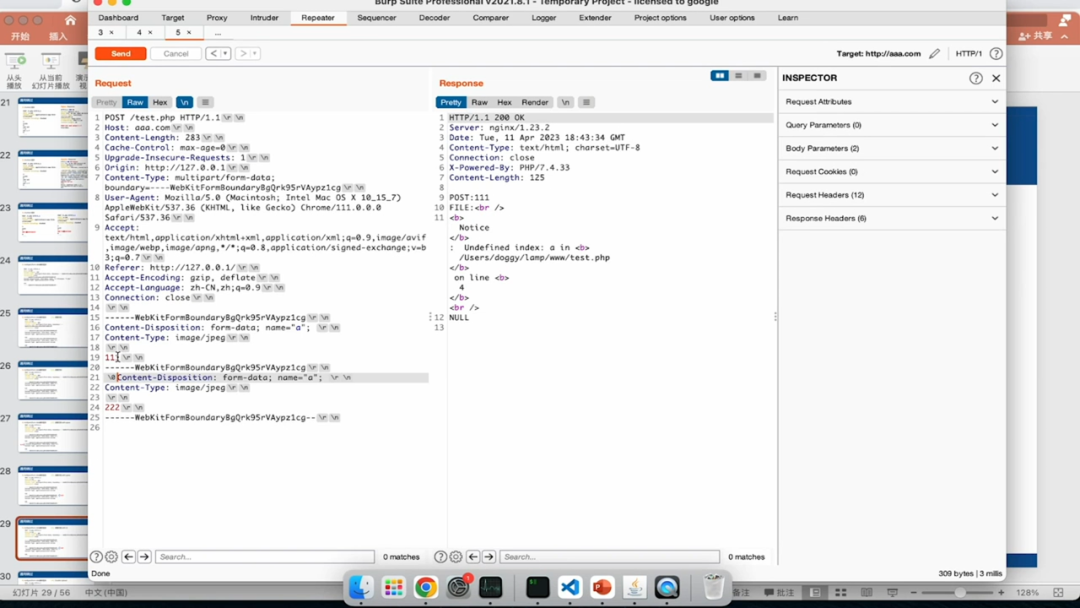Expand the Request Attributes section
The height and width of the screenshot is (608, 1080).
click(892, 101)
